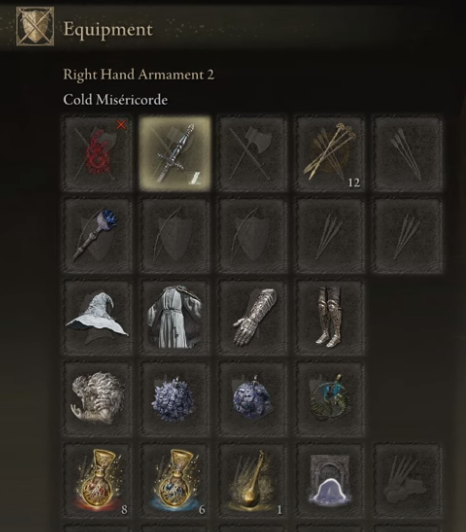Select the round blue-purple talisman
The image size is (466, 532).
(x=252, y=399)
